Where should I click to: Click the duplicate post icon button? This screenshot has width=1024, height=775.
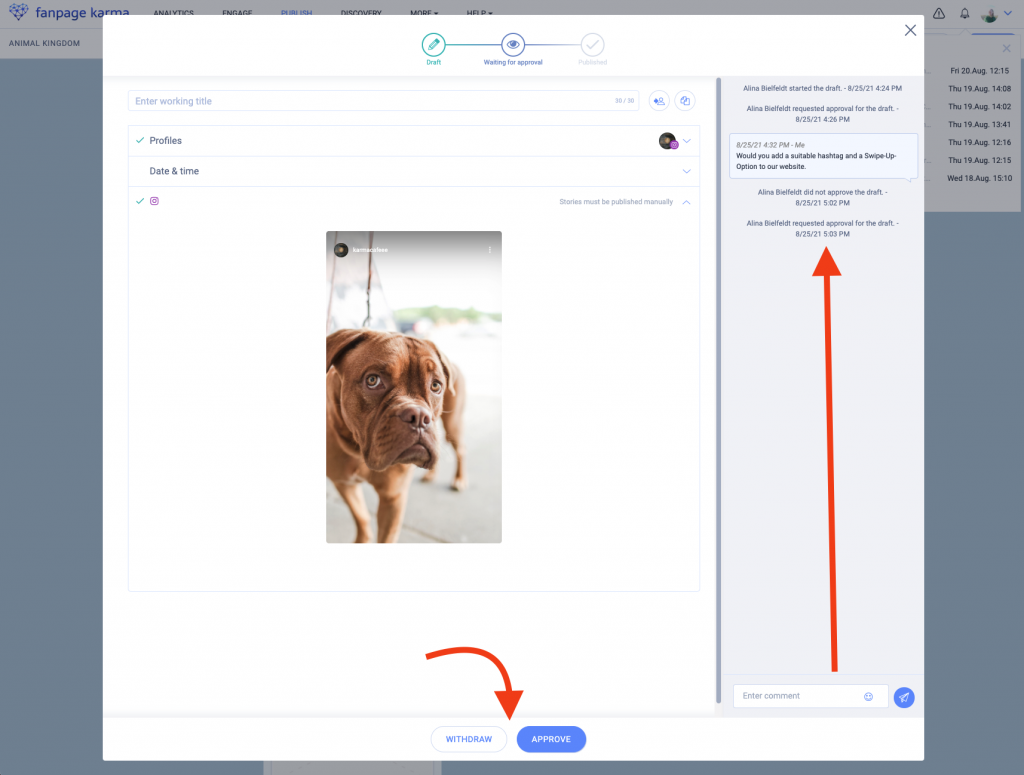click(685, 101)
